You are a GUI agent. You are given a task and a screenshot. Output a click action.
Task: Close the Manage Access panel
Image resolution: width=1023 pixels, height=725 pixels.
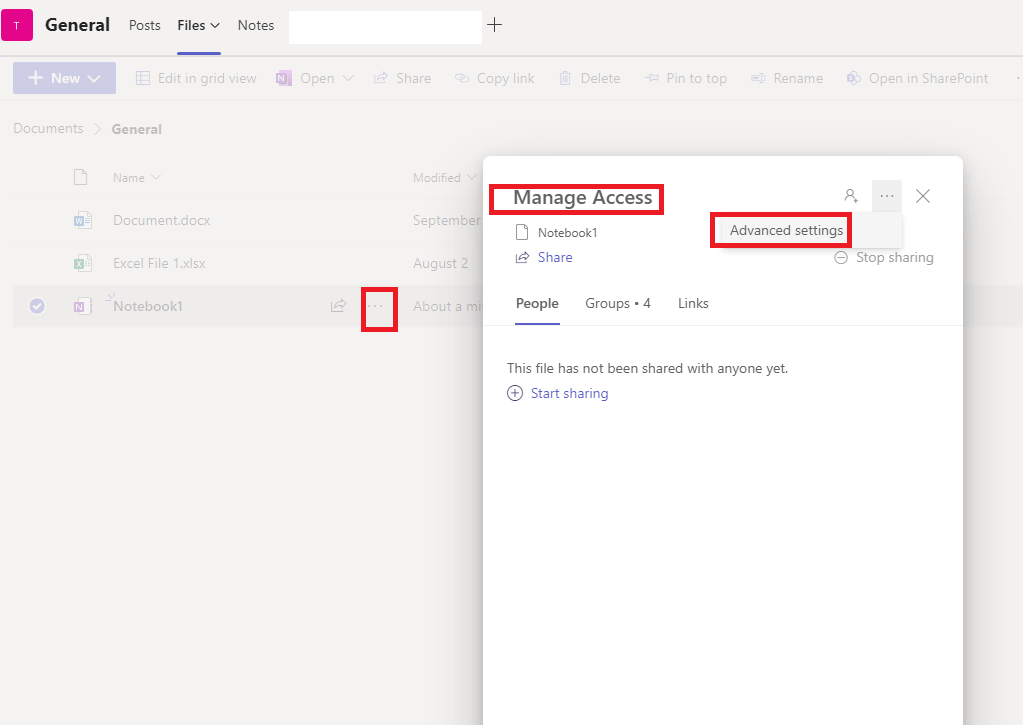click(923, 196)
